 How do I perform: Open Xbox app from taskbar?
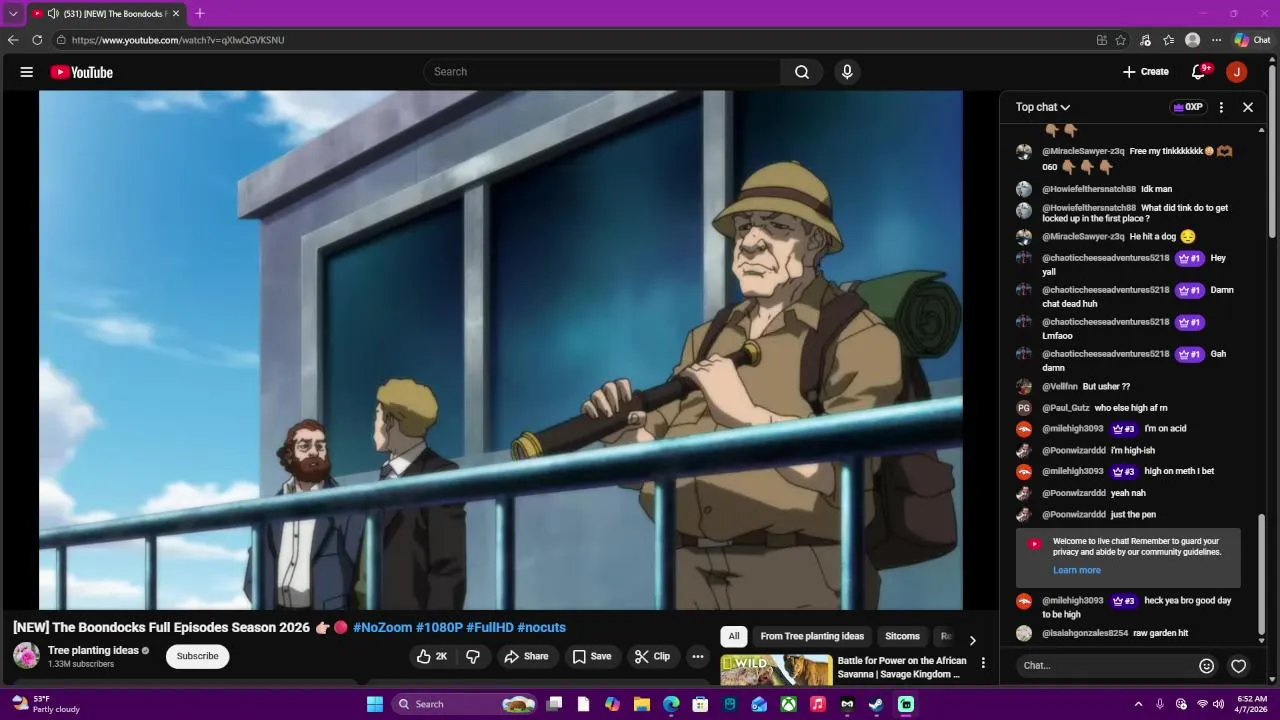pyautogui.click(x=789, y=705)
